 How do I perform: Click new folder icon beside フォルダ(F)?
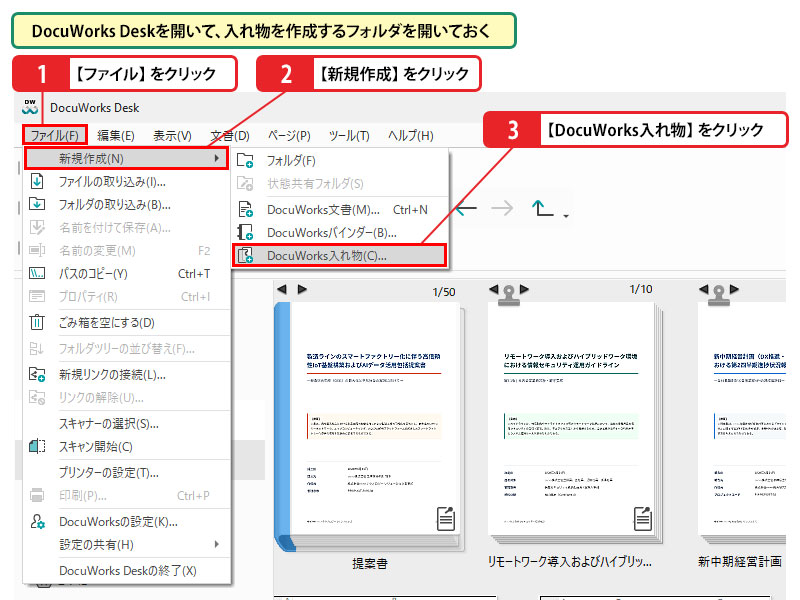click(x=245, y=160)
